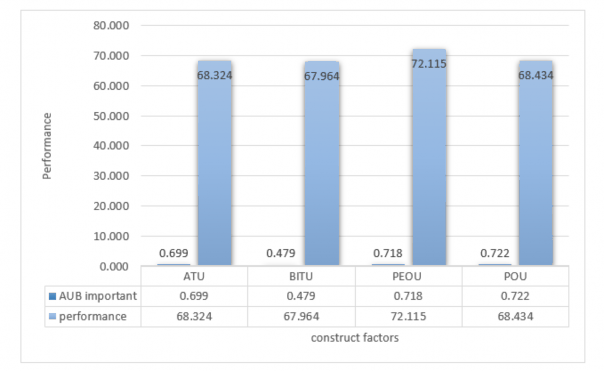The height and width of the screenshot is (371, 604).
Task: Click the 68.324 data label on bar
Action: tap(215, 75)
